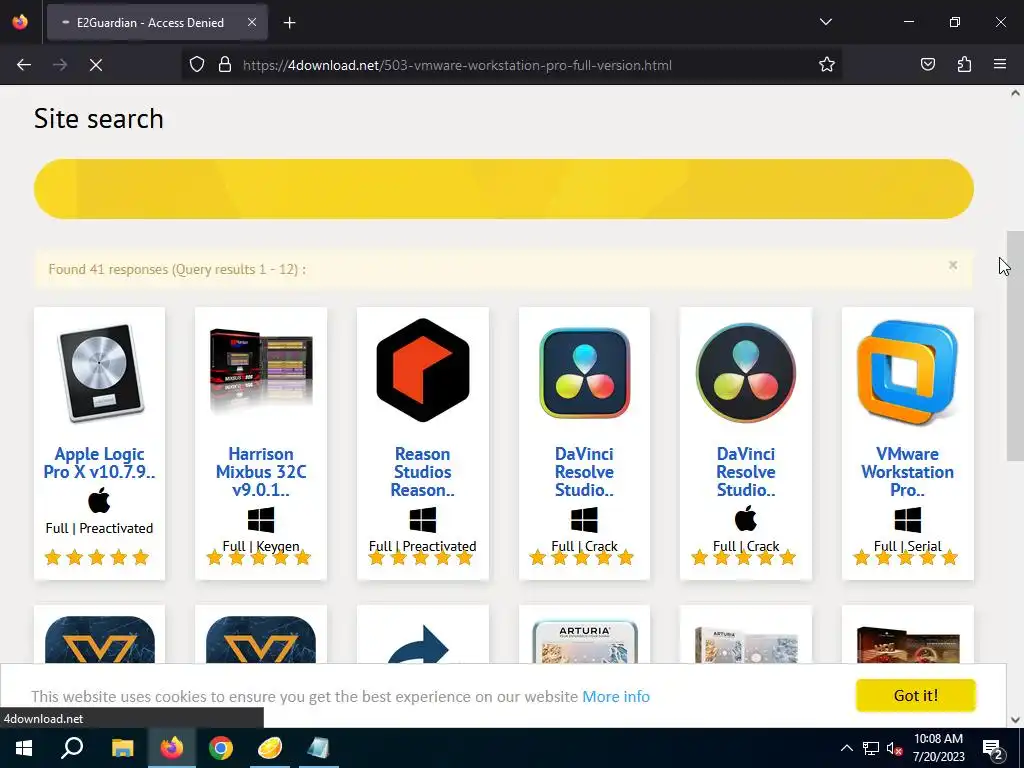Read cookie policy via More info
Screen dimensions: 1024x768
click(616, 696)
